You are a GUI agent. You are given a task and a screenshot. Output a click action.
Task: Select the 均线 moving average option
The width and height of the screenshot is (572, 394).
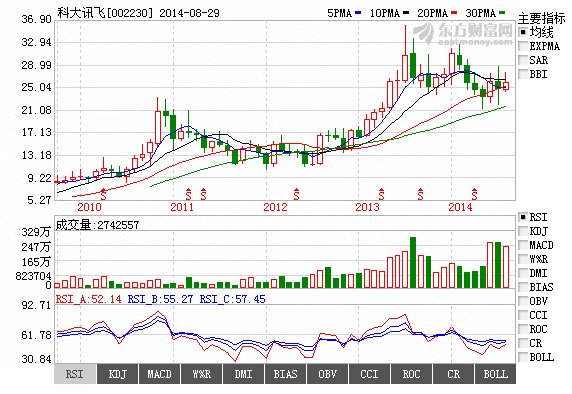[x=523, y=32]
